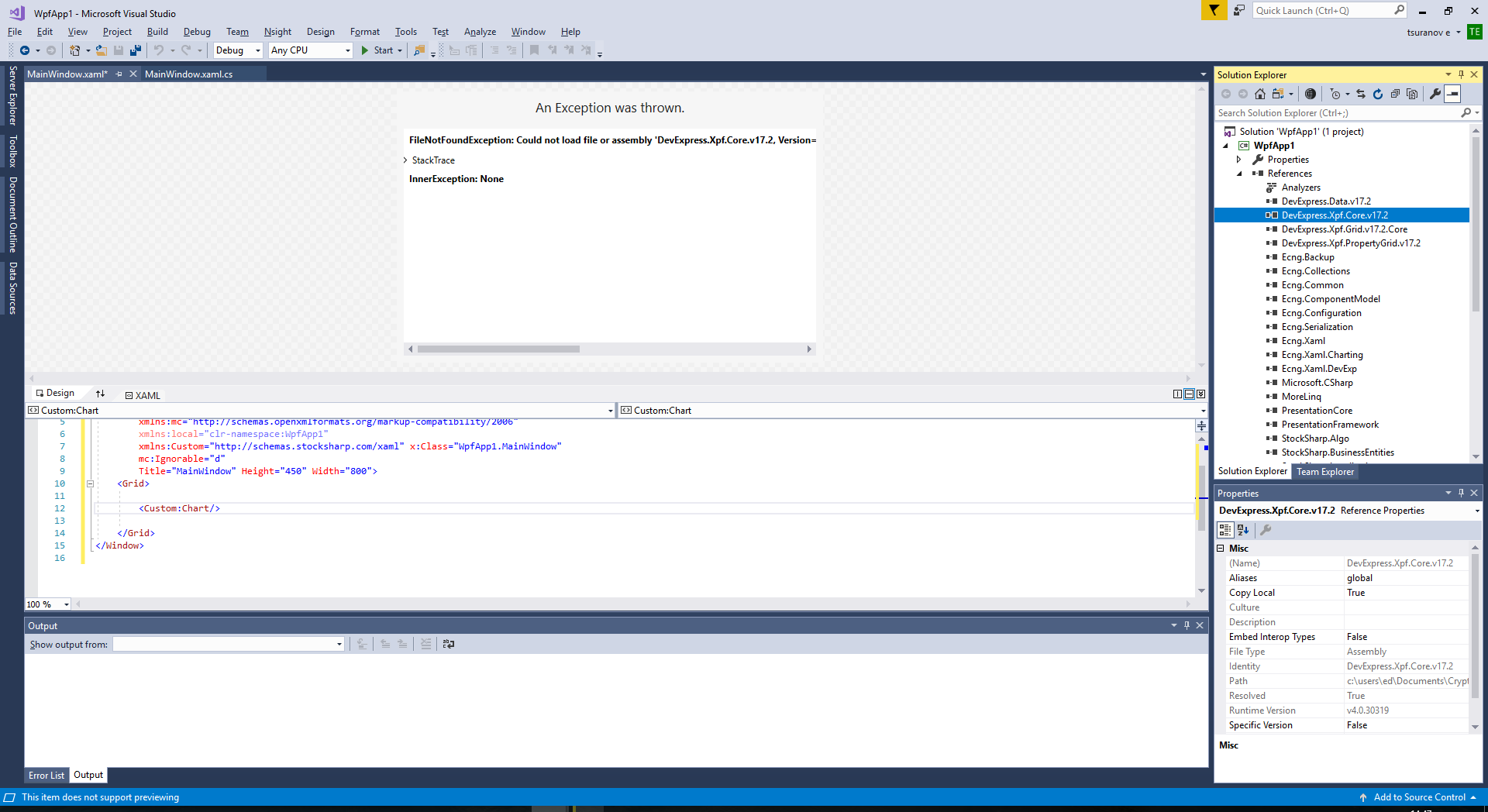Collapse the Misc category in Properties

[x=1221, y=549]
